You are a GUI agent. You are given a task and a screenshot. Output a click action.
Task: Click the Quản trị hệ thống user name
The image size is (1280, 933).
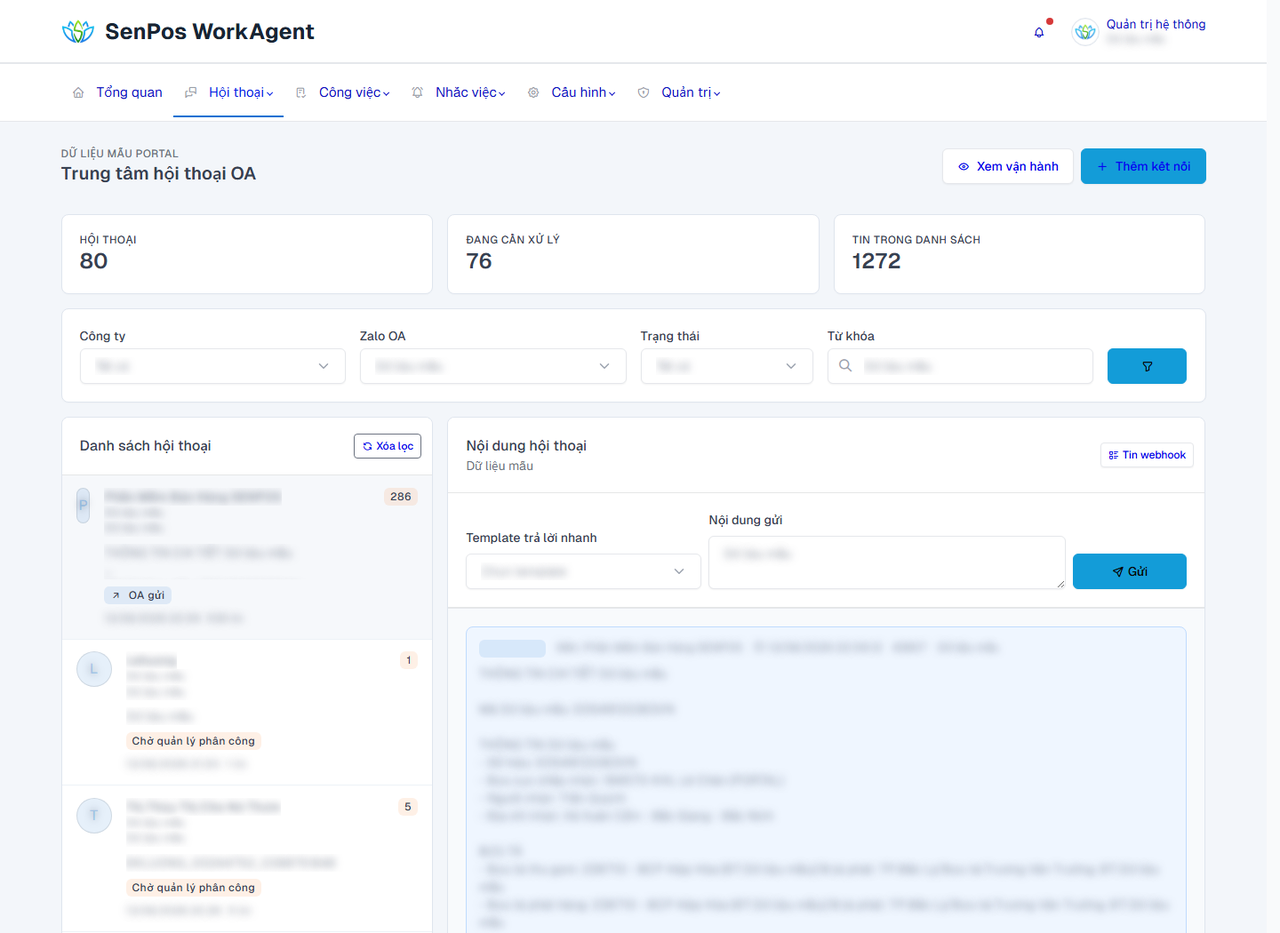click(x=1156, y=24)
